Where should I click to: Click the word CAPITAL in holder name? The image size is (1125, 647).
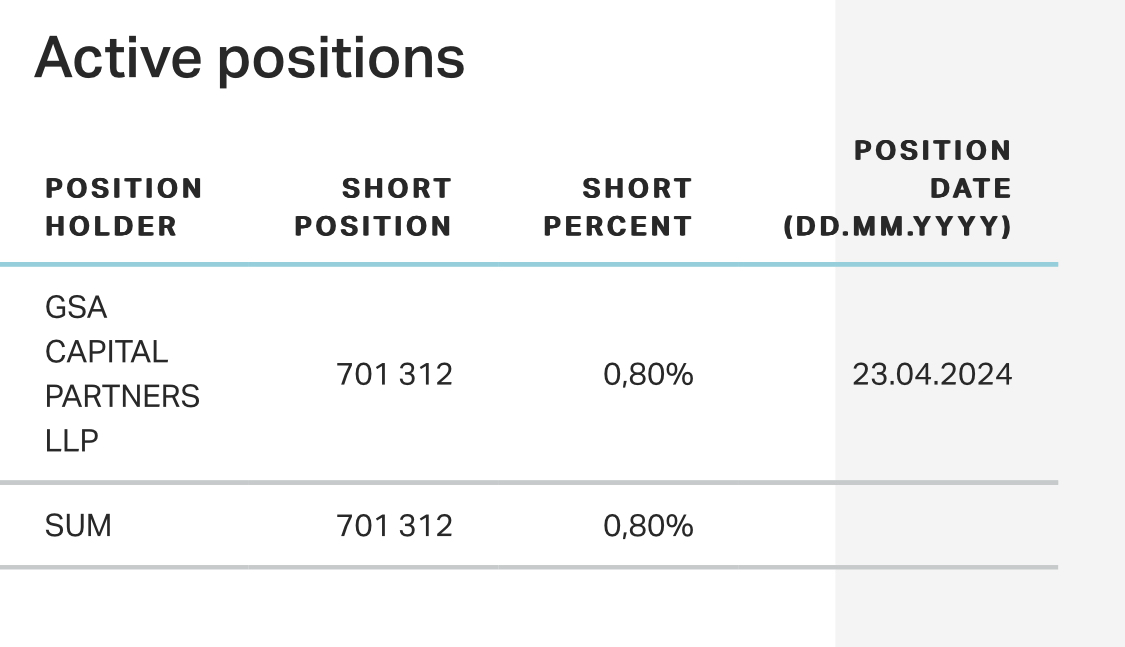(106, 352)
